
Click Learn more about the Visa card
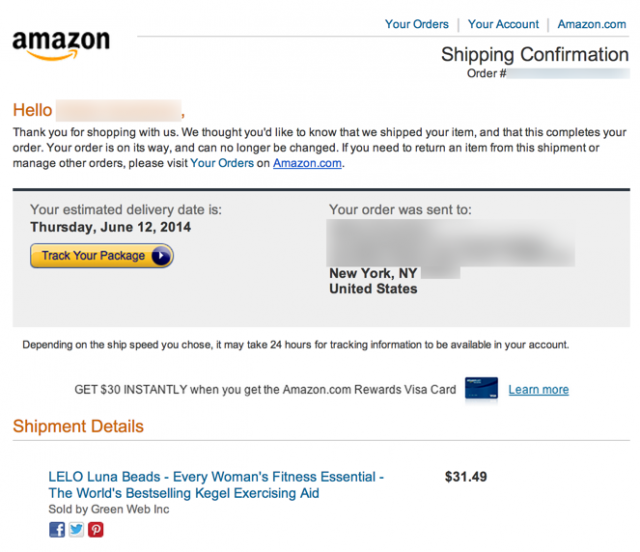538,390
